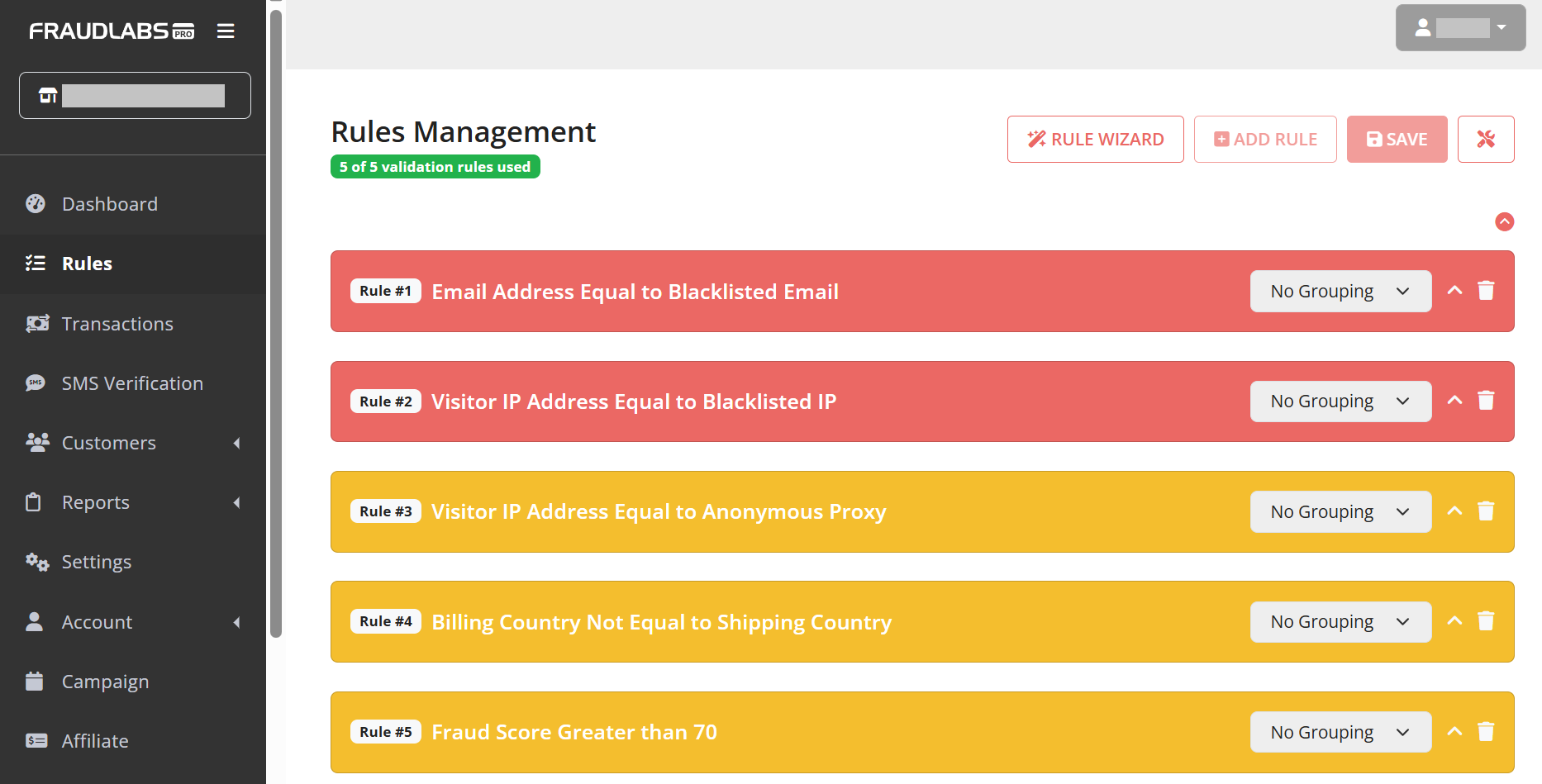Open the No Grouping dropdown for Rule #5
The image size is (1542, 784).
coord(1340,731)
